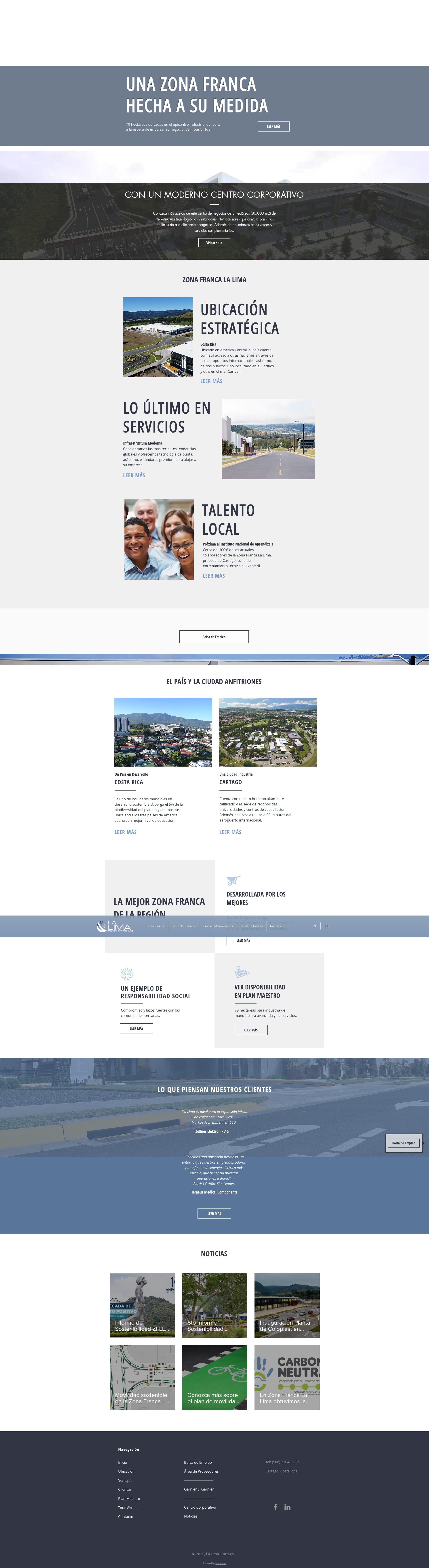Image resolution: width=429 pixels, height=1568 pixels.
Task: Open the Ubicación Estratégica aerial photo
Action: [x=158, y=337]
